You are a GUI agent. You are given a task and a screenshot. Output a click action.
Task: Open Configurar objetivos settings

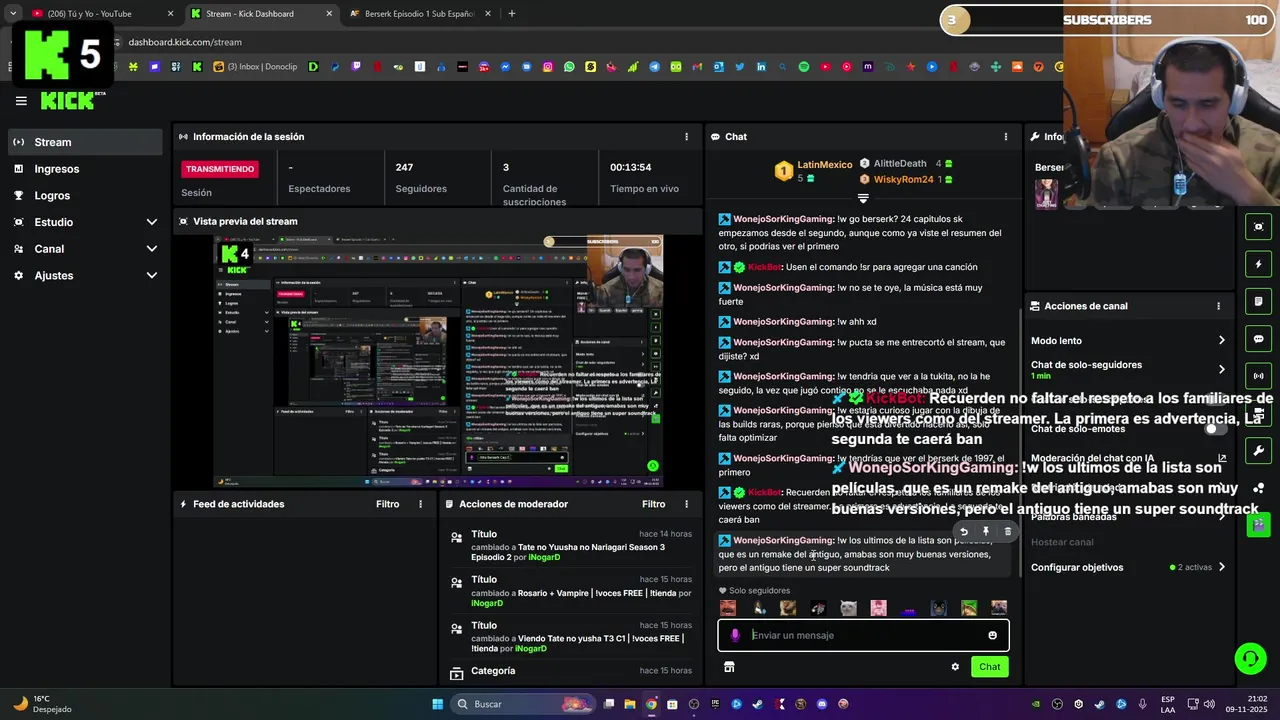(1128, 567)
